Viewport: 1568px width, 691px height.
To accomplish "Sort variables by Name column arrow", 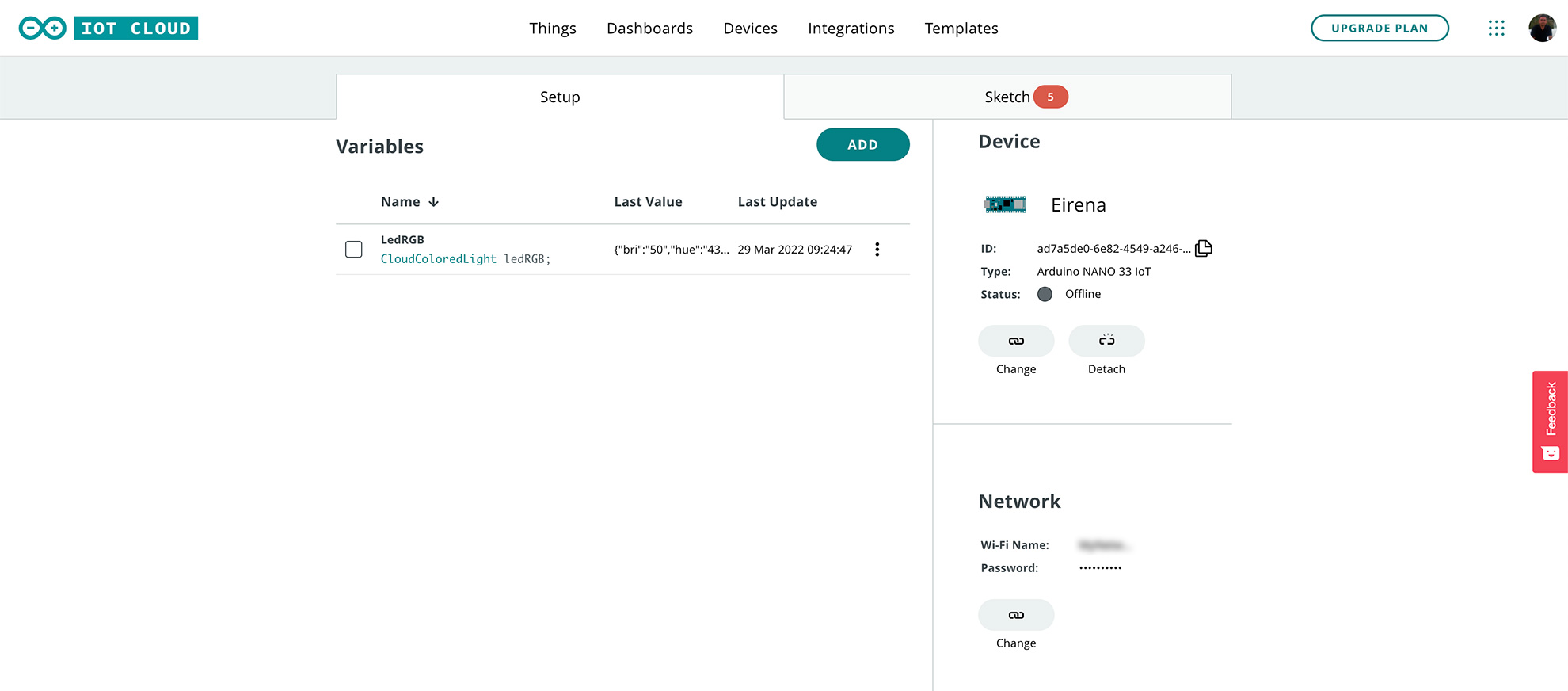I will 433,202.
